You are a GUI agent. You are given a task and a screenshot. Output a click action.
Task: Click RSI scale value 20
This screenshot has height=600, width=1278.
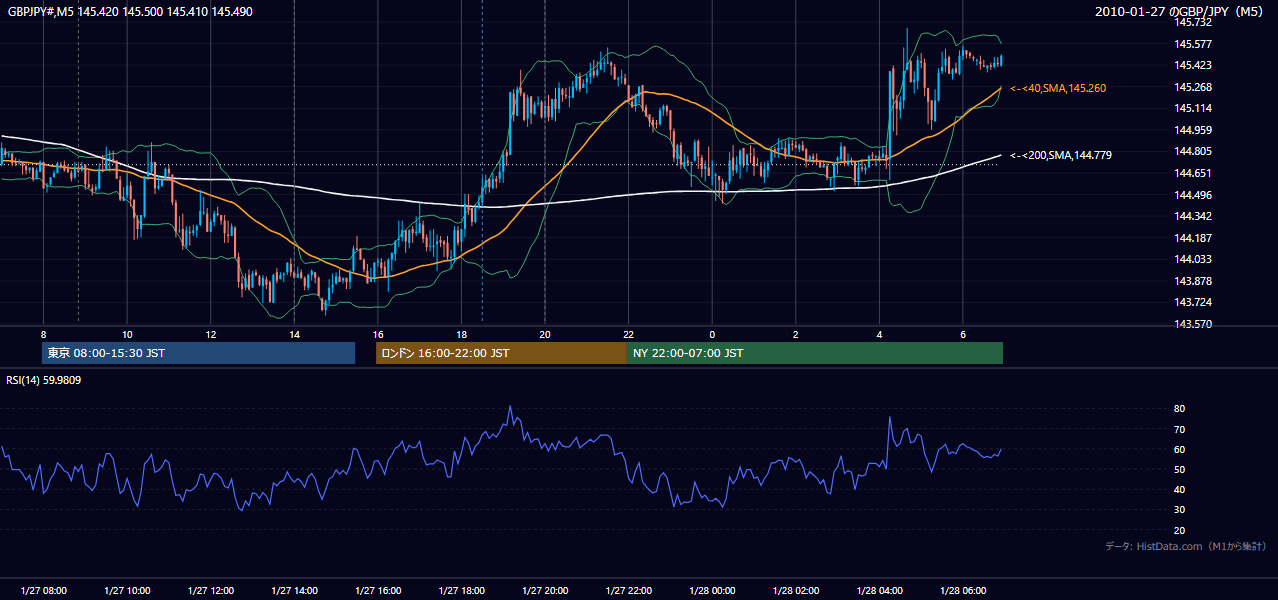tap(1179, 530)
